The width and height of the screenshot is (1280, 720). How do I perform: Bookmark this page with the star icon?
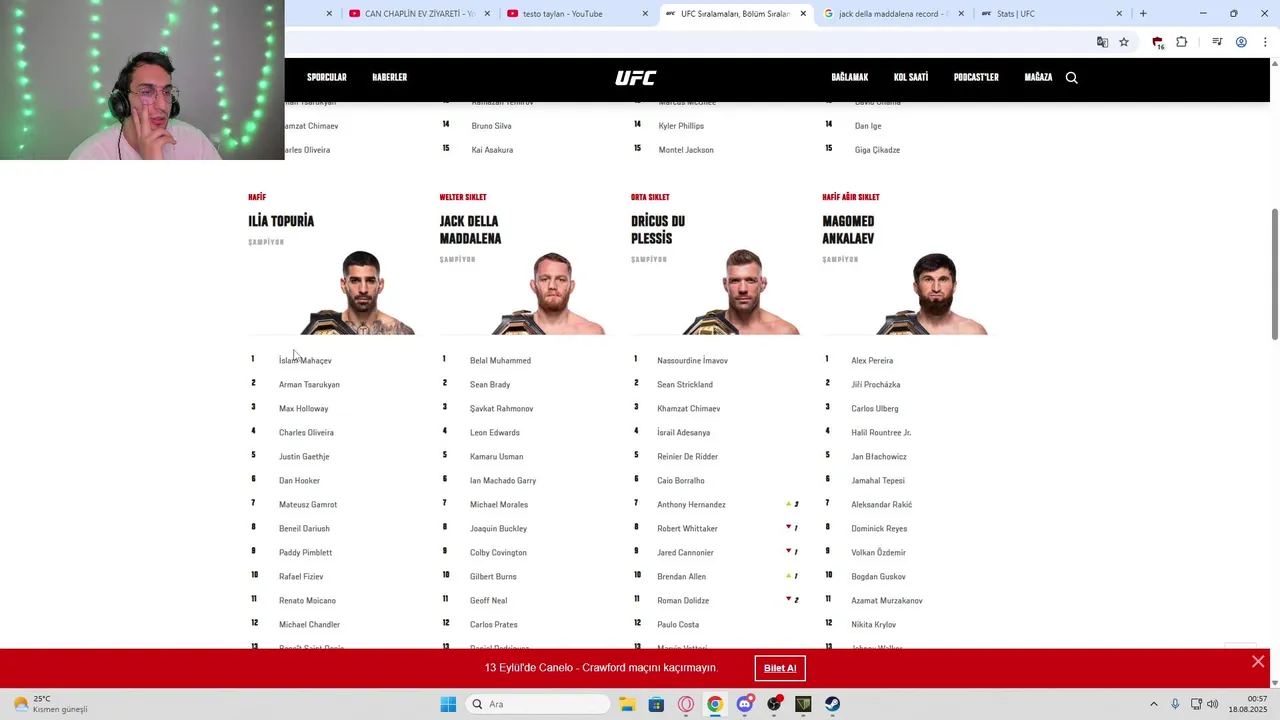pos(1124,42)
